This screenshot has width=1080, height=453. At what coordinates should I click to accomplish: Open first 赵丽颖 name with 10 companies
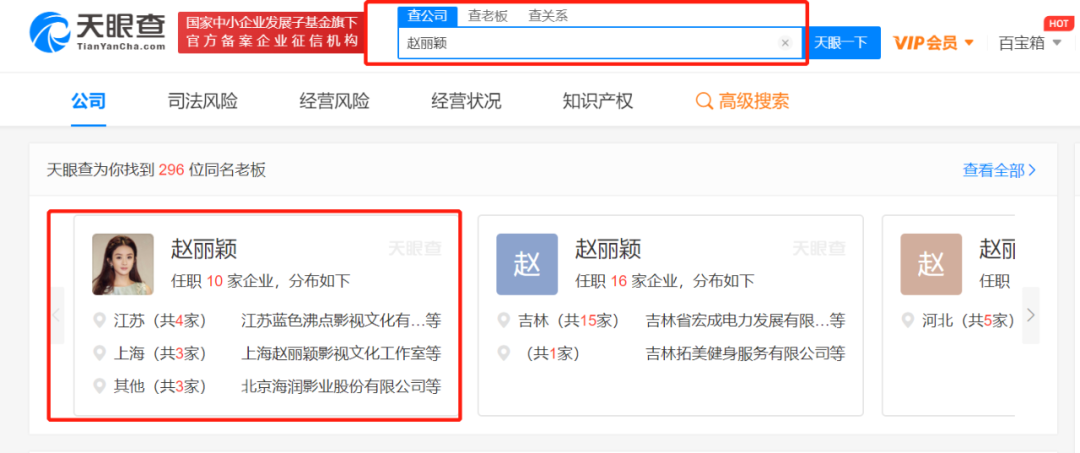point(204,249)
